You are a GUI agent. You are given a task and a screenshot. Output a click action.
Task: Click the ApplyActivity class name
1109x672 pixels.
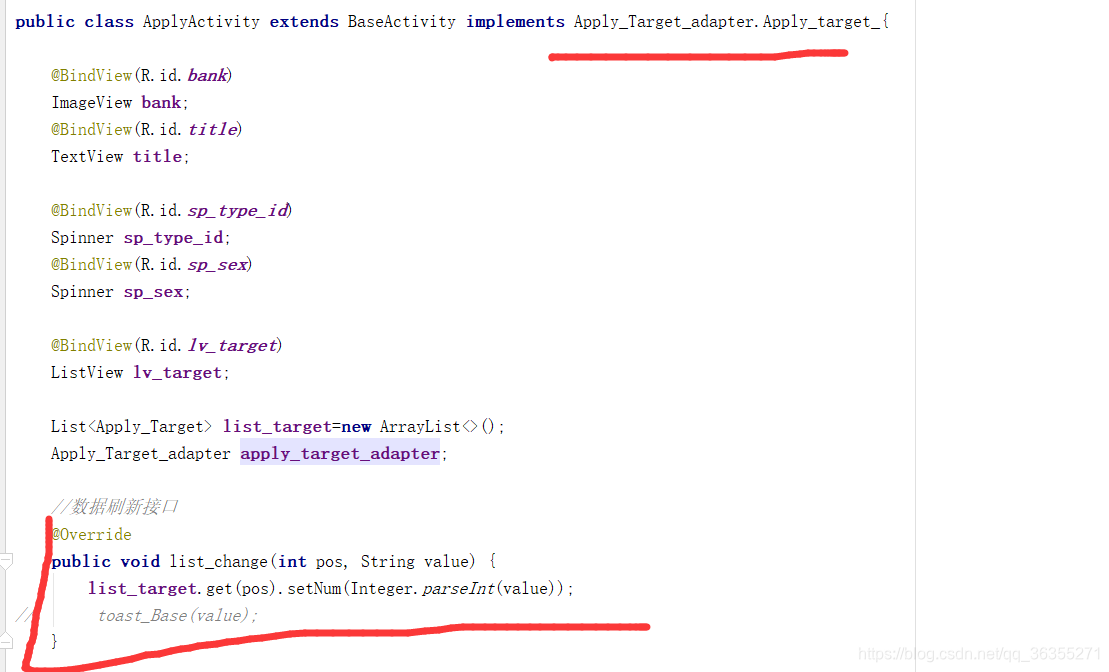click(201, 22)
